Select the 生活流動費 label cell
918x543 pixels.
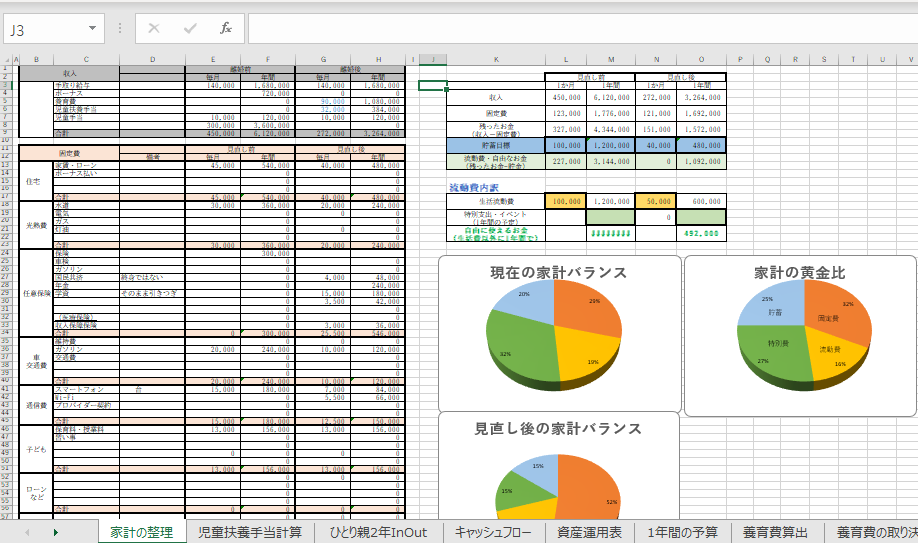(496, 202)
